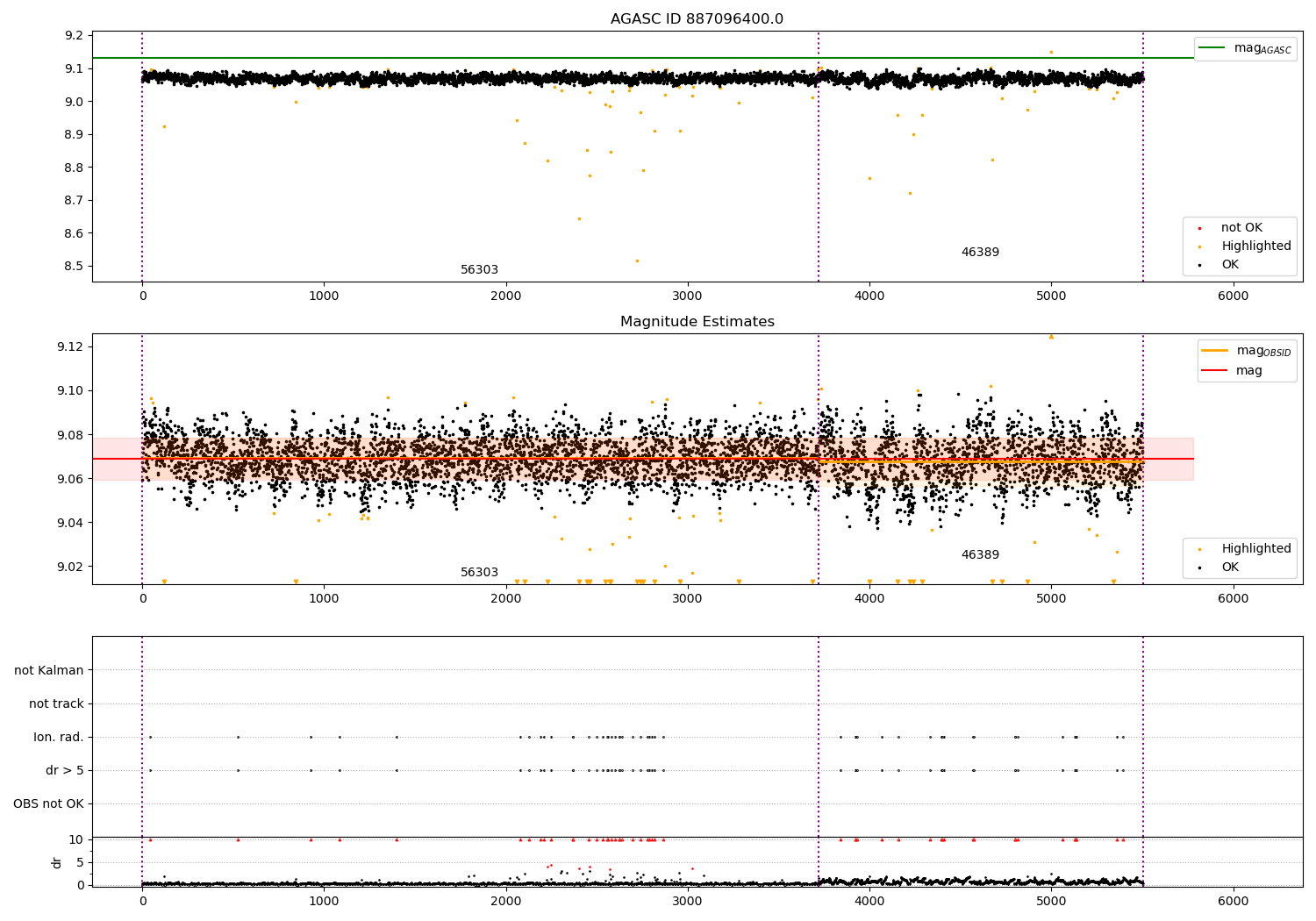Click the 56303 label in the top plot
Screen dimensions: 1316x921
pos(479,270)
